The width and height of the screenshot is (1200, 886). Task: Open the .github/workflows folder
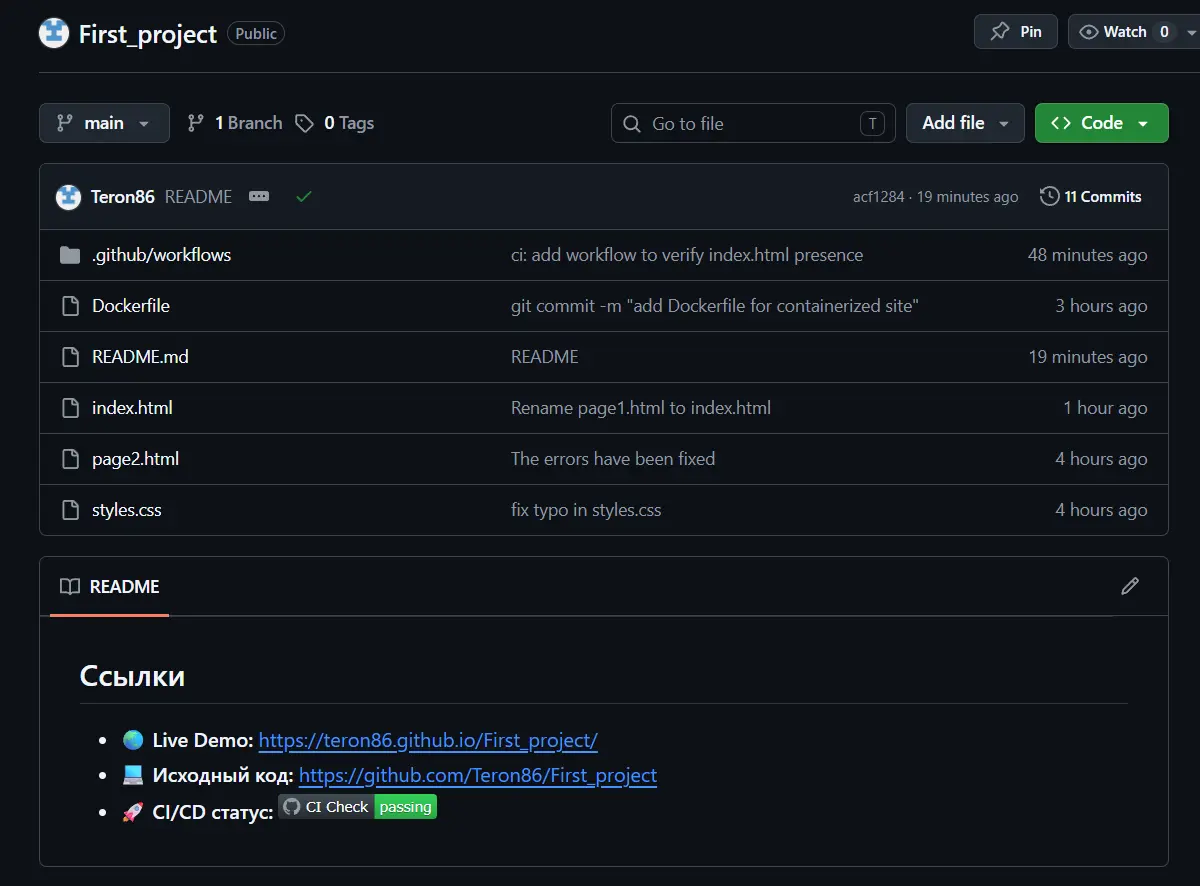[x=161, y=255]
